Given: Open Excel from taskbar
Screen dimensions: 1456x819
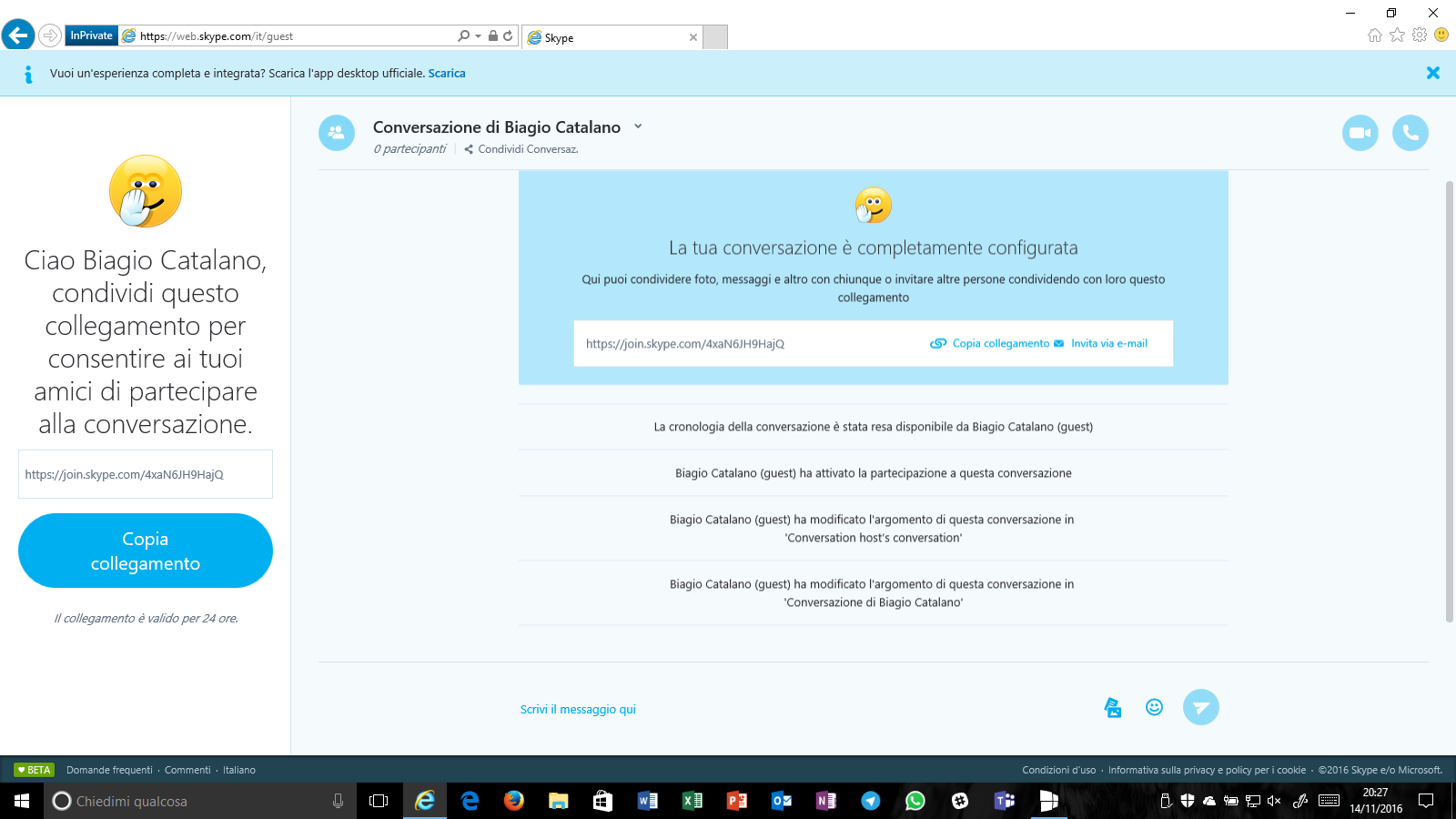Looking at the screenshot, I should [x=693, y=801].
